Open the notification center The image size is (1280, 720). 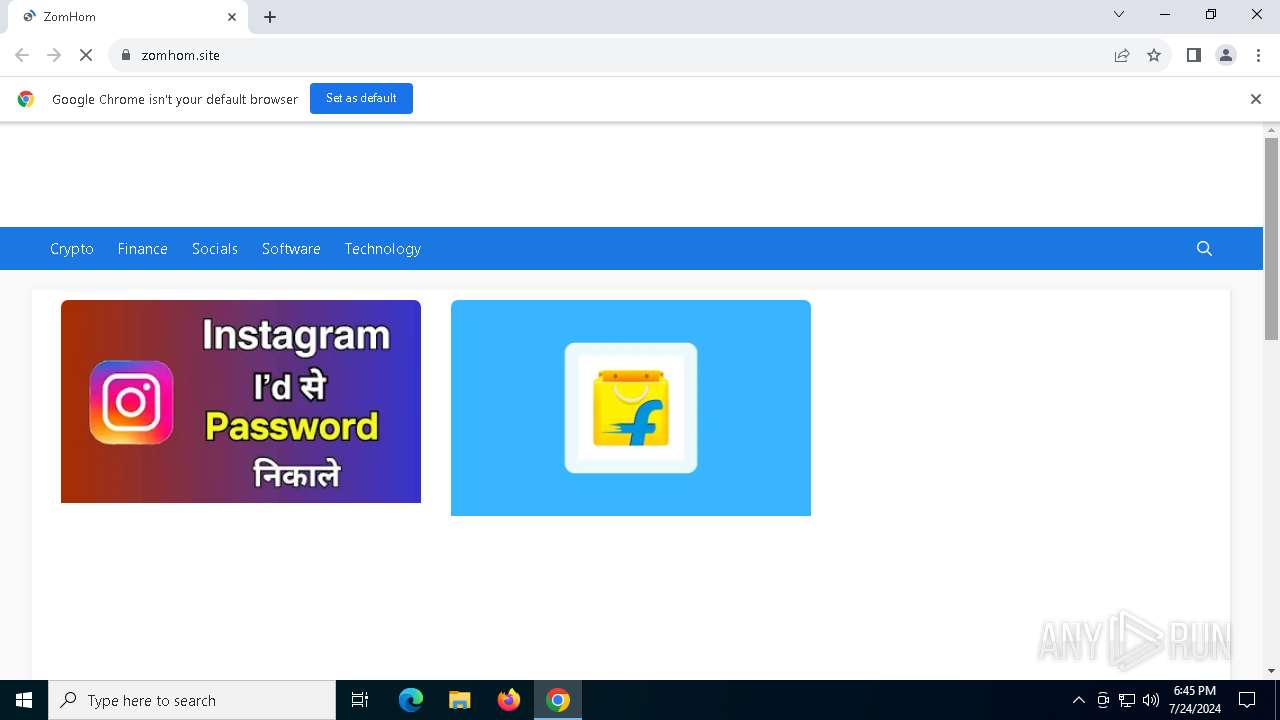[x=1247, y=700]
